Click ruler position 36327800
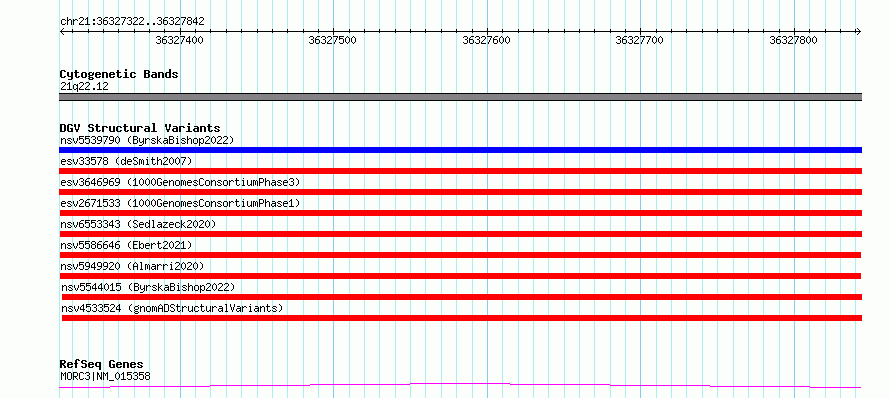This screenshot has height=398, width=890. [794, 40]
